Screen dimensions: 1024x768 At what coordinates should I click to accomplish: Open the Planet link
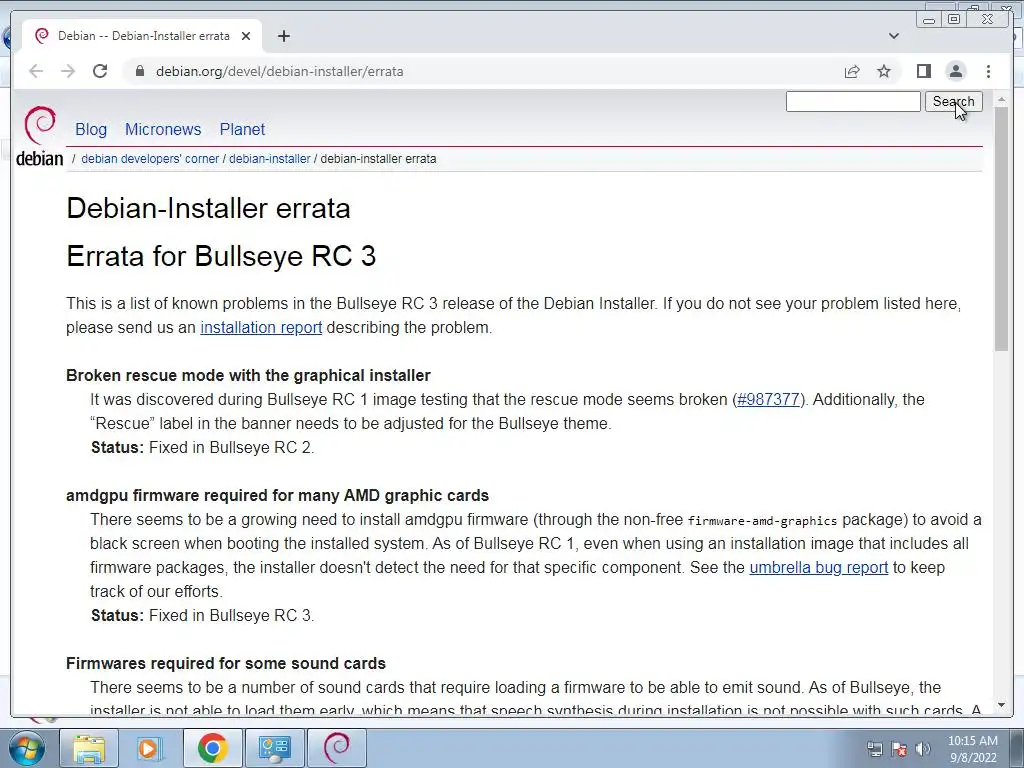pos(242,129)
